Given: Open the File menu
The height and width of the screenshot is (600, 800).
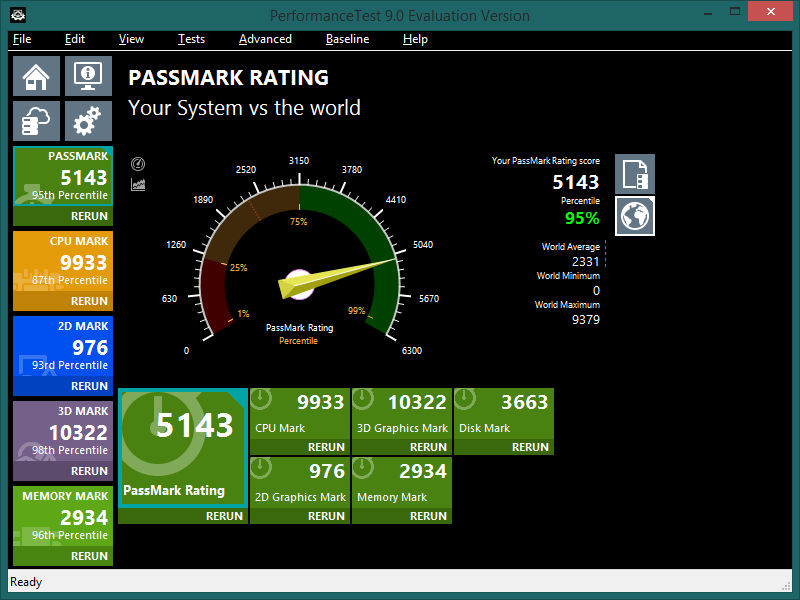Looking at the screenshot, I should click(x=22, y=39).
